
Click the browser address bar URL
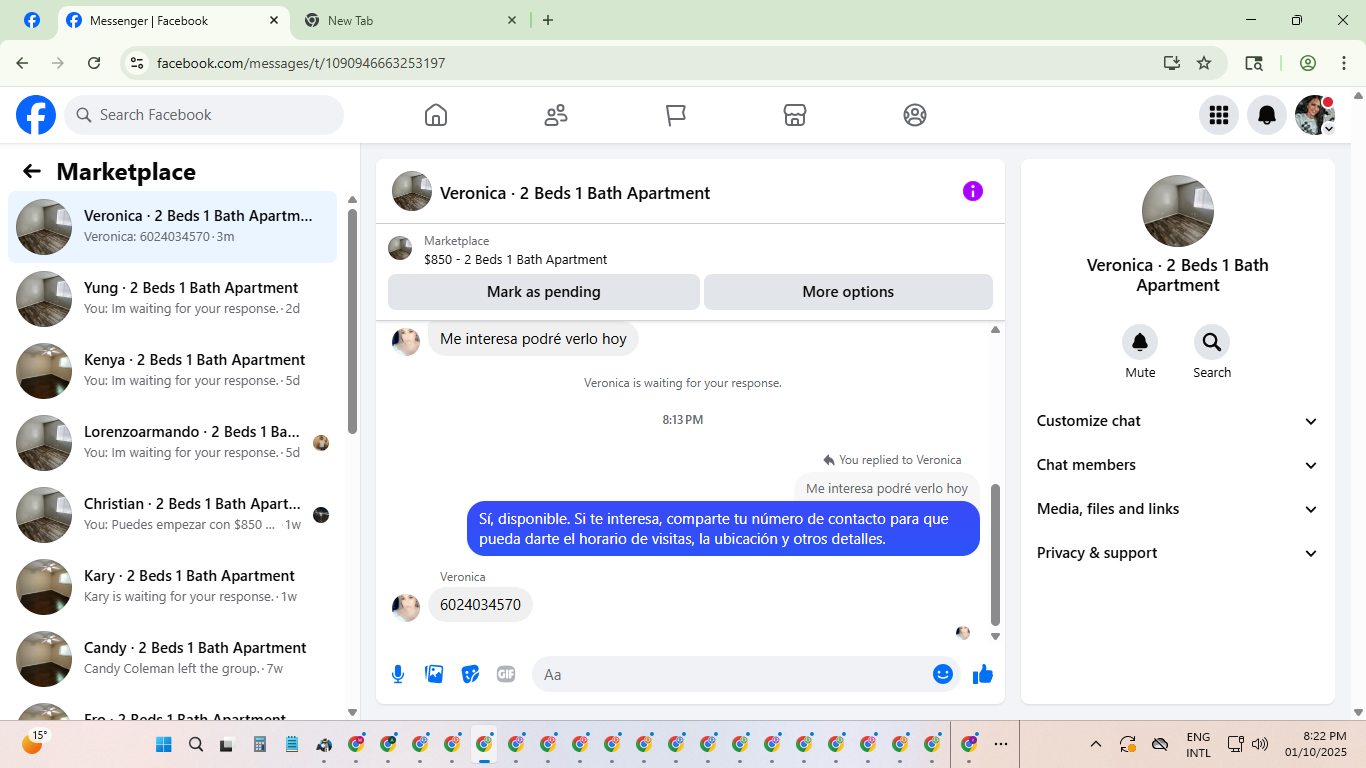(301, 63)
